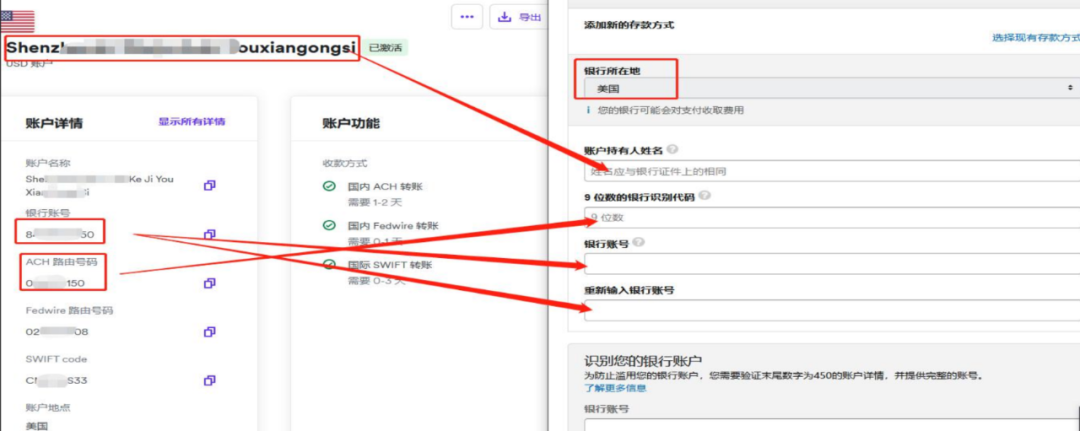Open the three-dot more options menu

(x=467, y=16)
